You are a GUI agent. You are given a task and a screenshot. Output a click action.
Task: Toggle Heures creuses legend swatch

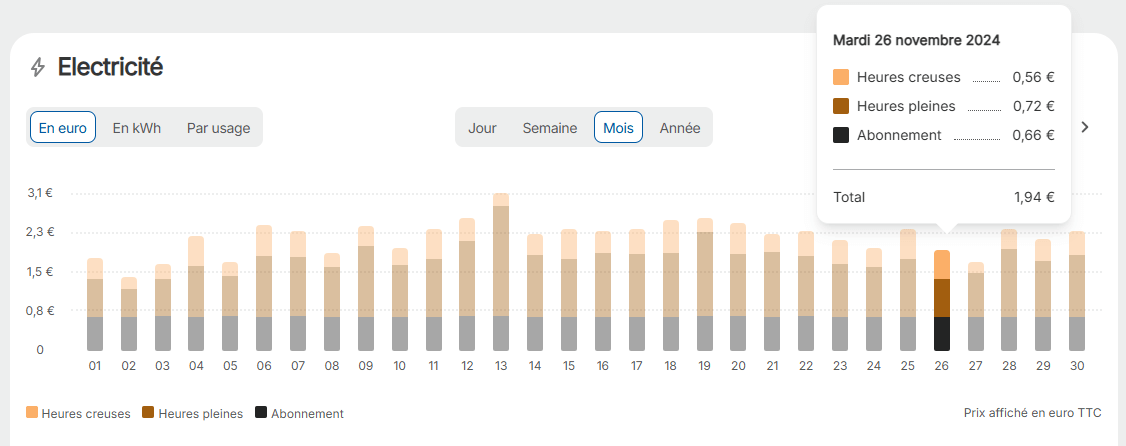pos(32,412)
